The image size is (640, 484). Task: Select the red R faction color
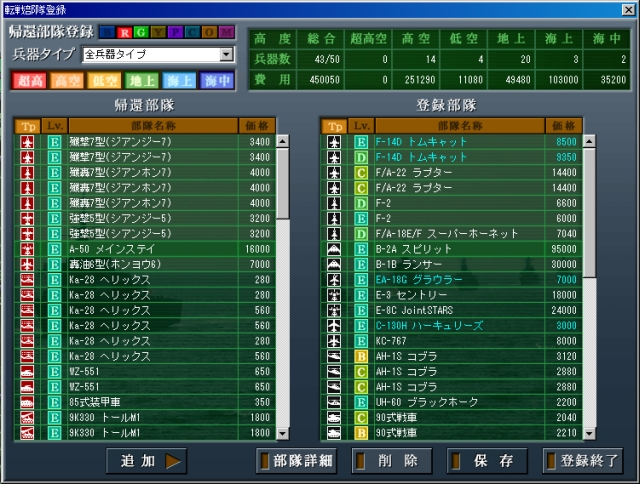[x=124, y=32]
